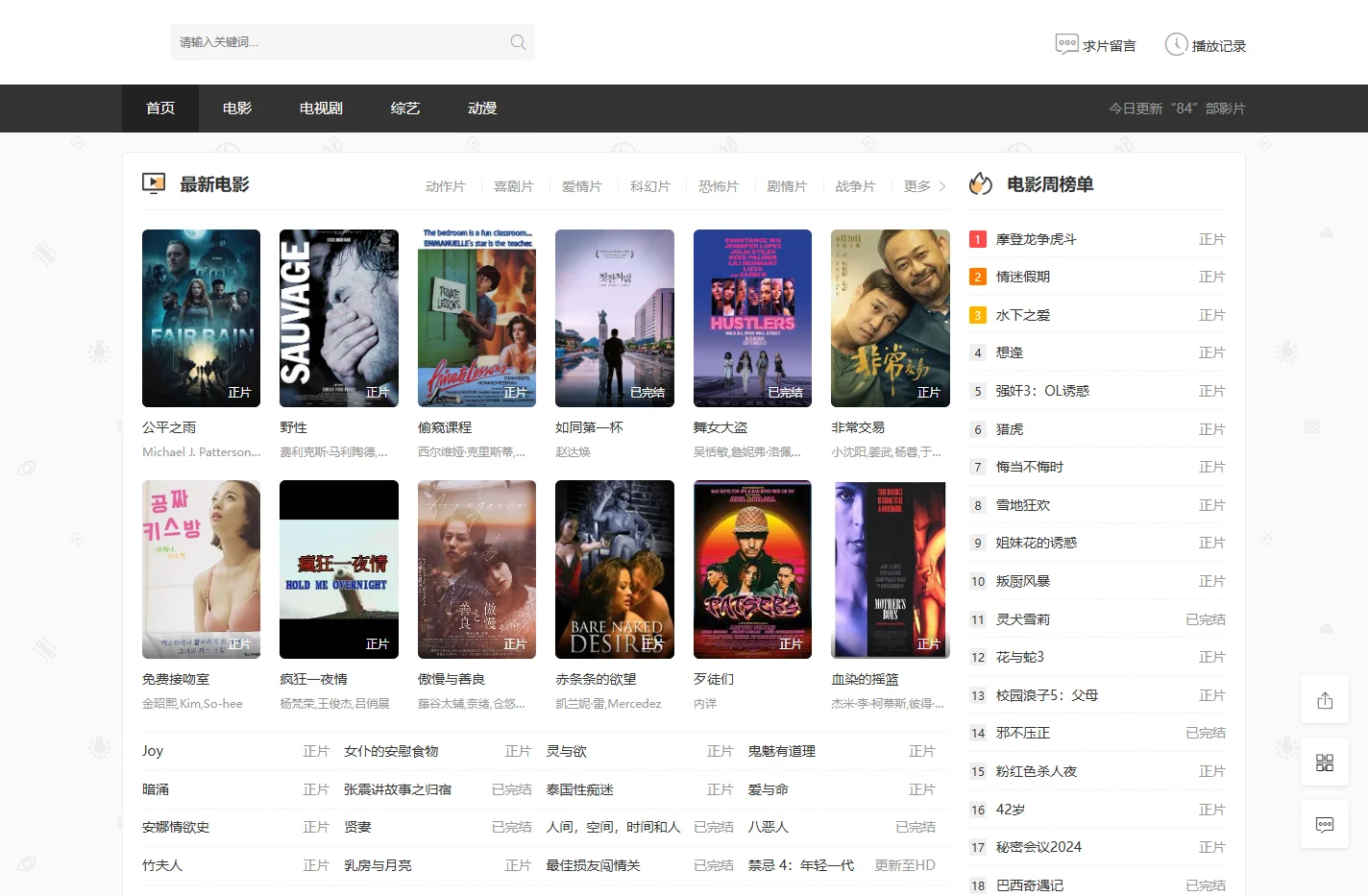The height and width of the screenshot is (896, 1368).
Task: Filter by 动作片 category
Action: [x=446, y=186]
